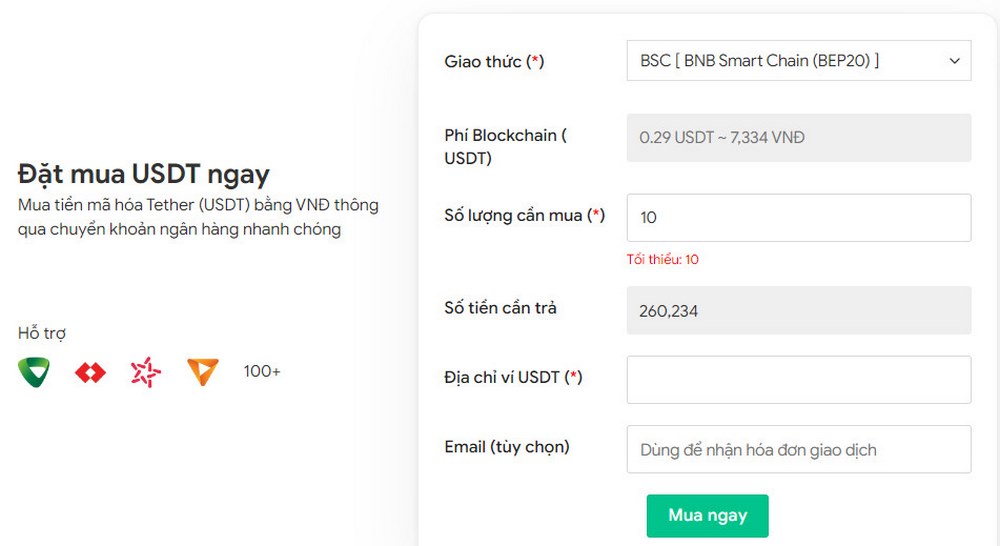Click the green Mua ngay button

[707, 515]
